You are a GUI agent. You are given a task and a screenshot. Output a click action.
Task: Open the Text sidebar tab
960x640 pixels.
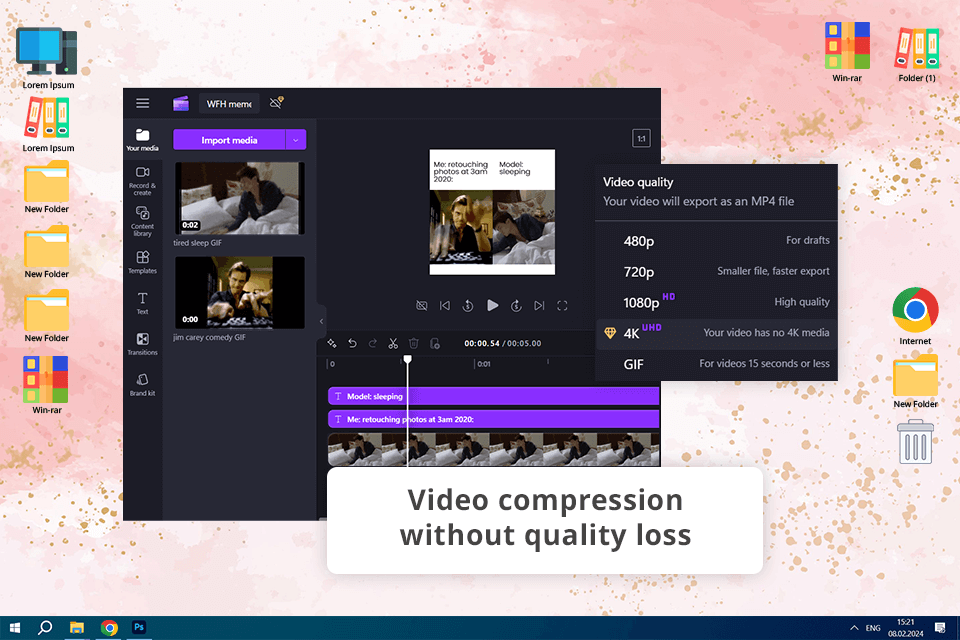pyautogui.click(x=143, y=303)
